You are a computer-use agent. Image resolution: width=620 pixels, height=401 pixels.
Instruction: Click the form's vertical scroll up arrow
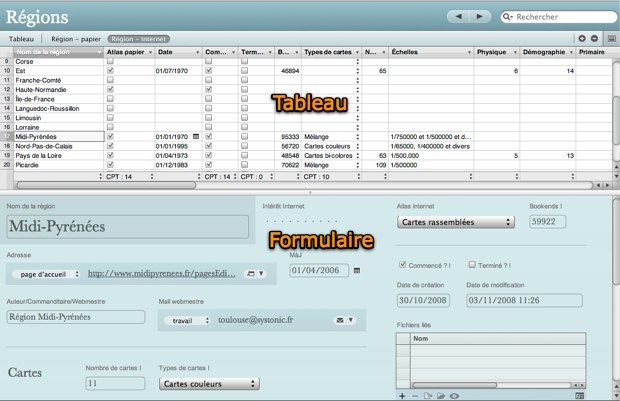pos(616,386)
